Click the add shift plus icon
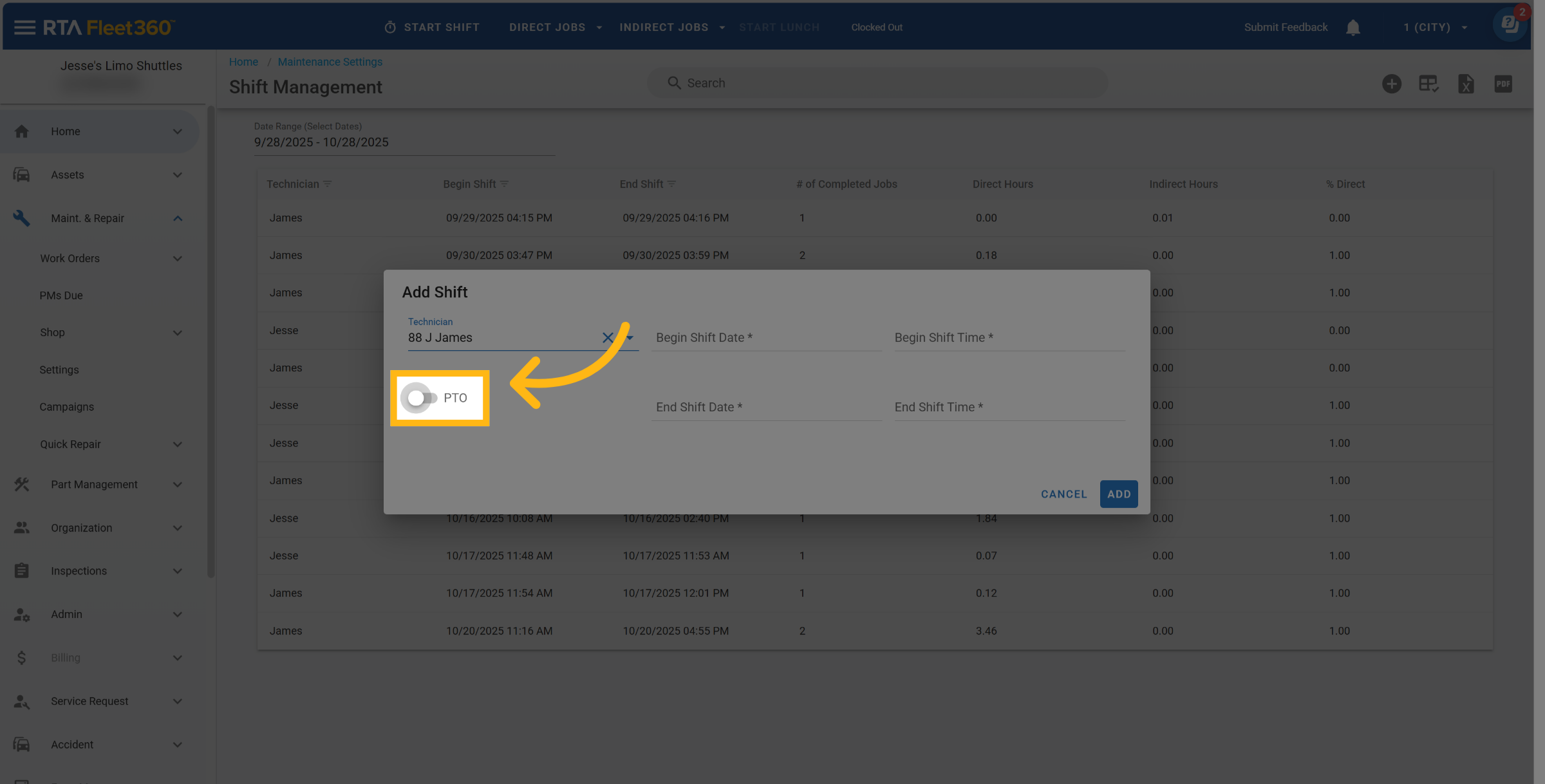This screenshot has height=784, width=1545. coord(1391,84)
